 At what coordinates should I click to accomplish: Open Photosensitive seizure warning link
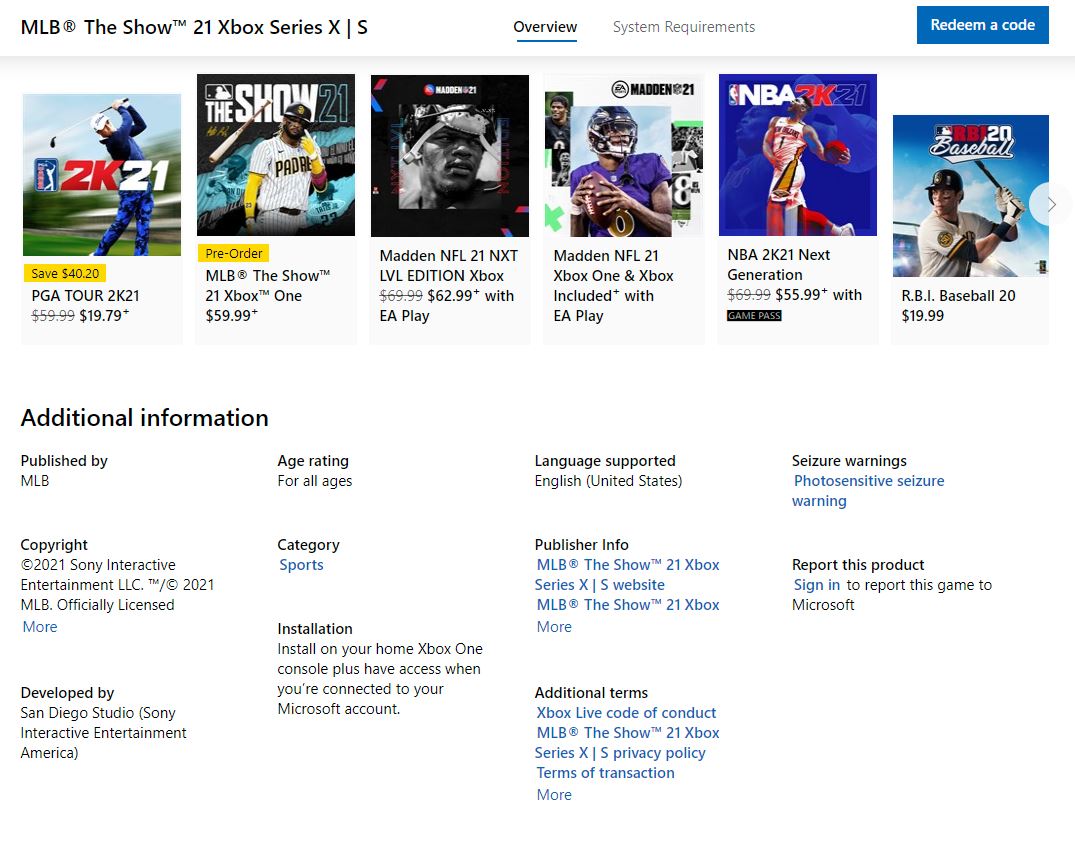coord(868,491)
